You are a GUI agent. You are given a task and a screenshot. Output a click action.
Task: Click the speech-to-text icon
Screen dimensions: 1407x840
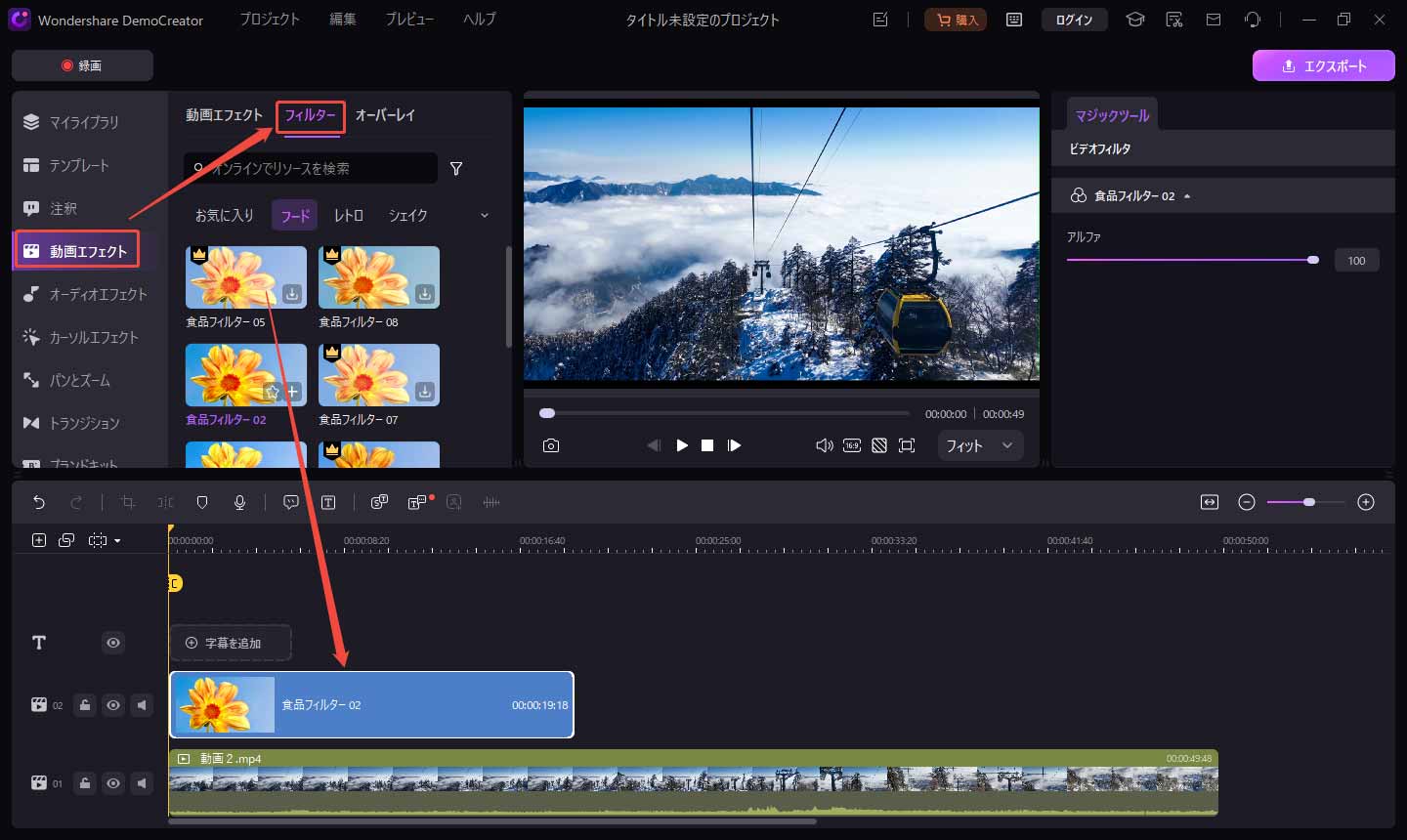pyautogui.click(x=379, y=501)
